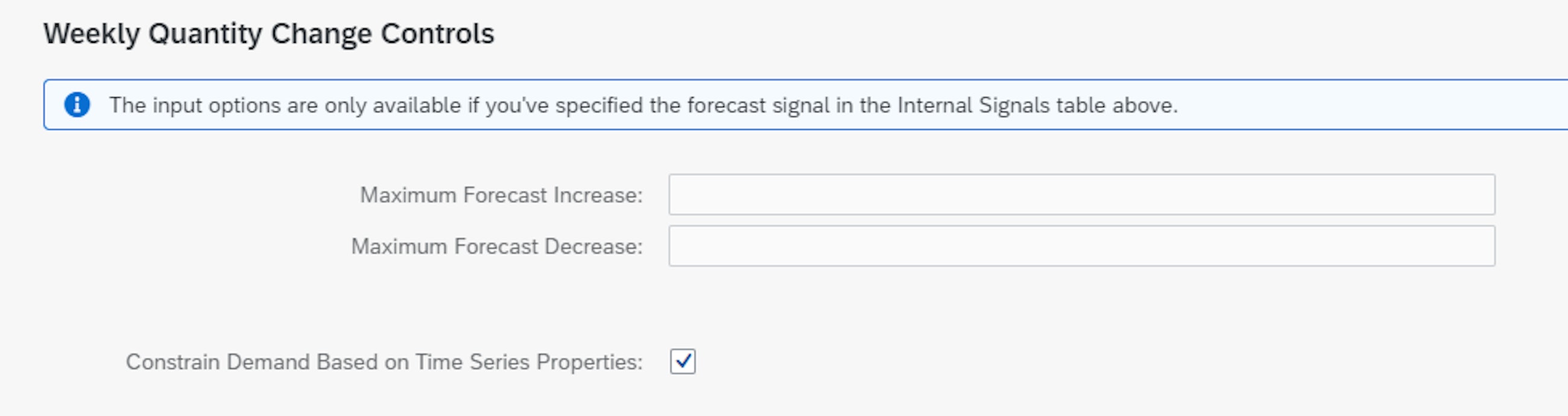
Task: Click the forecast signal information message text
Action: point(643,106)
